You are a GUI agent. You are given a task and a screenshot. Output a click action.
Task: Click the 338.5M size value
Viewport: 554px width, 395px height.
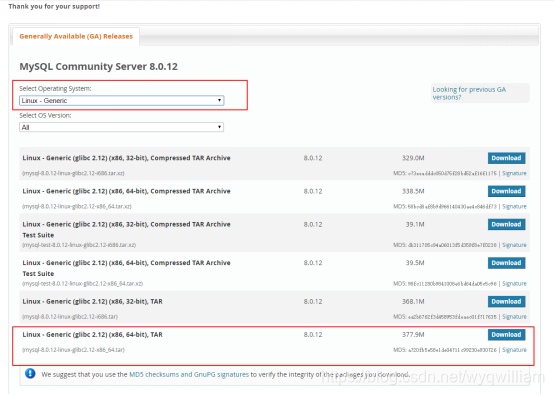tap(413, 191)
